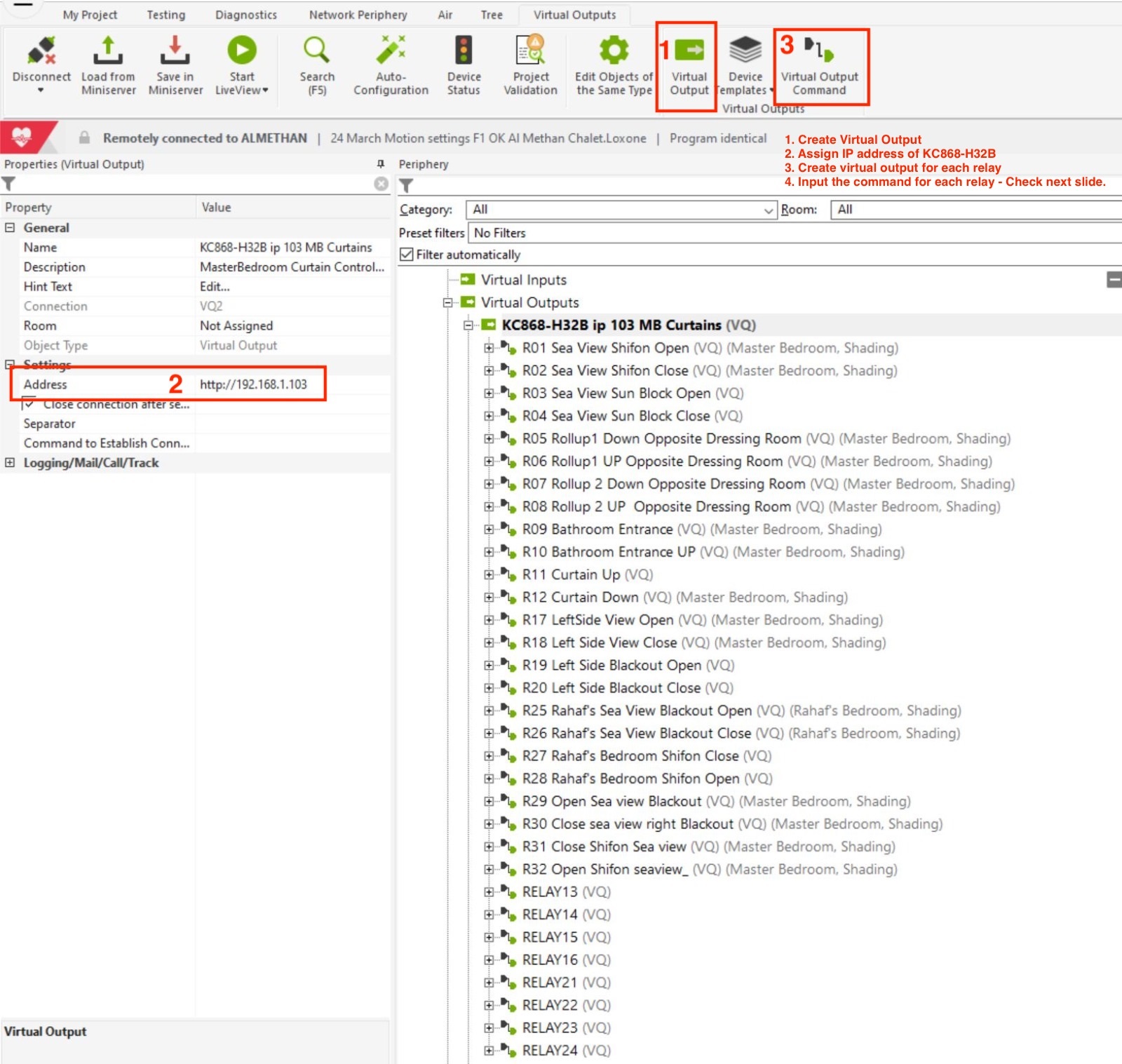Click Edit... for Hint Text

215,286
